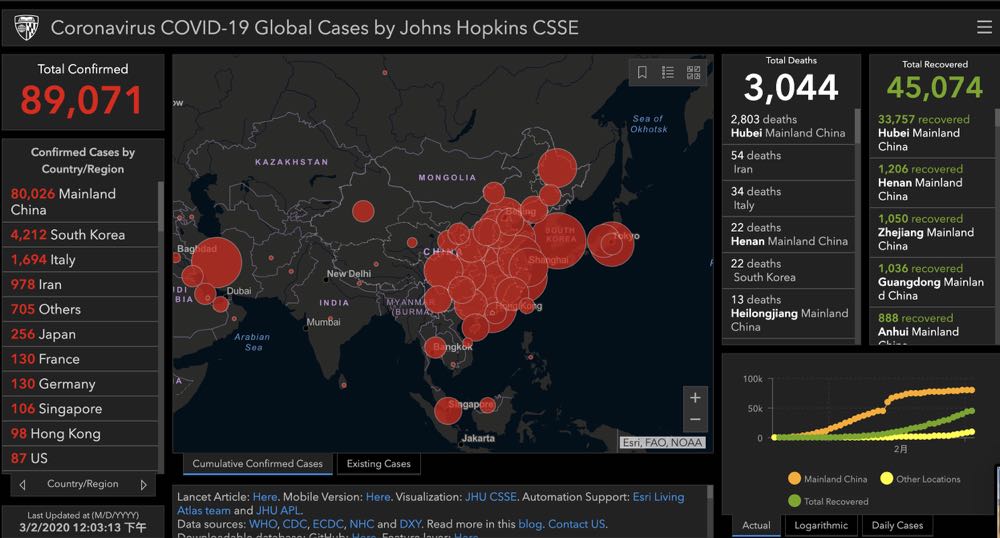Switch to the Existing Cases tab
1000x538 pixels.
(x=378, y=464)
